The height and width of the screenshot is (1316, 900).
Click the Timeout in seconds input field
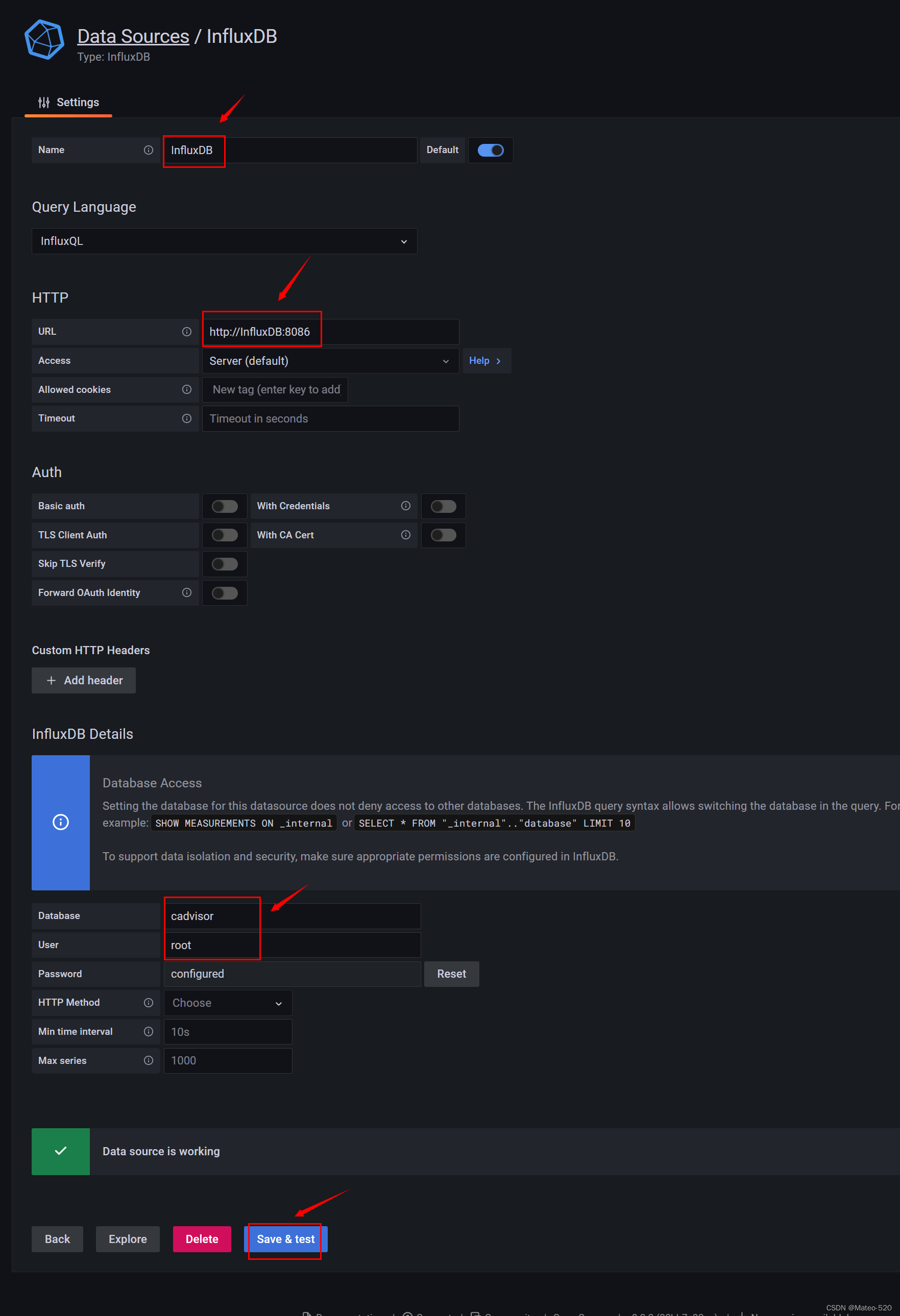click(330, 418)
